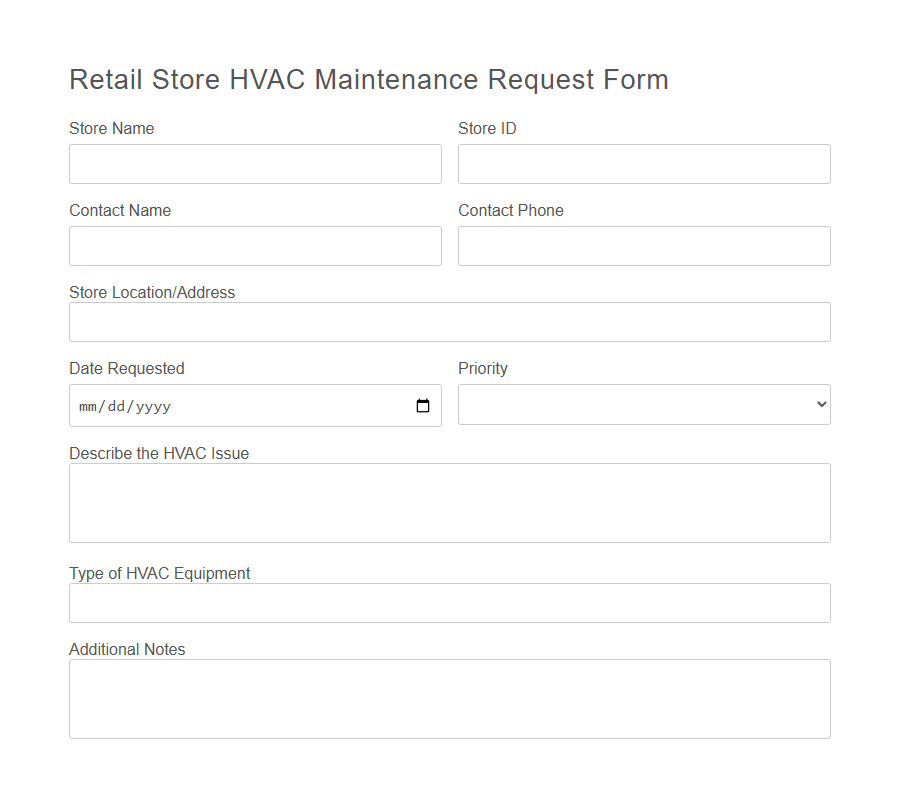Click the Date Requested label
This screenshot has height=807, width=900.
(x=126, y=368)
